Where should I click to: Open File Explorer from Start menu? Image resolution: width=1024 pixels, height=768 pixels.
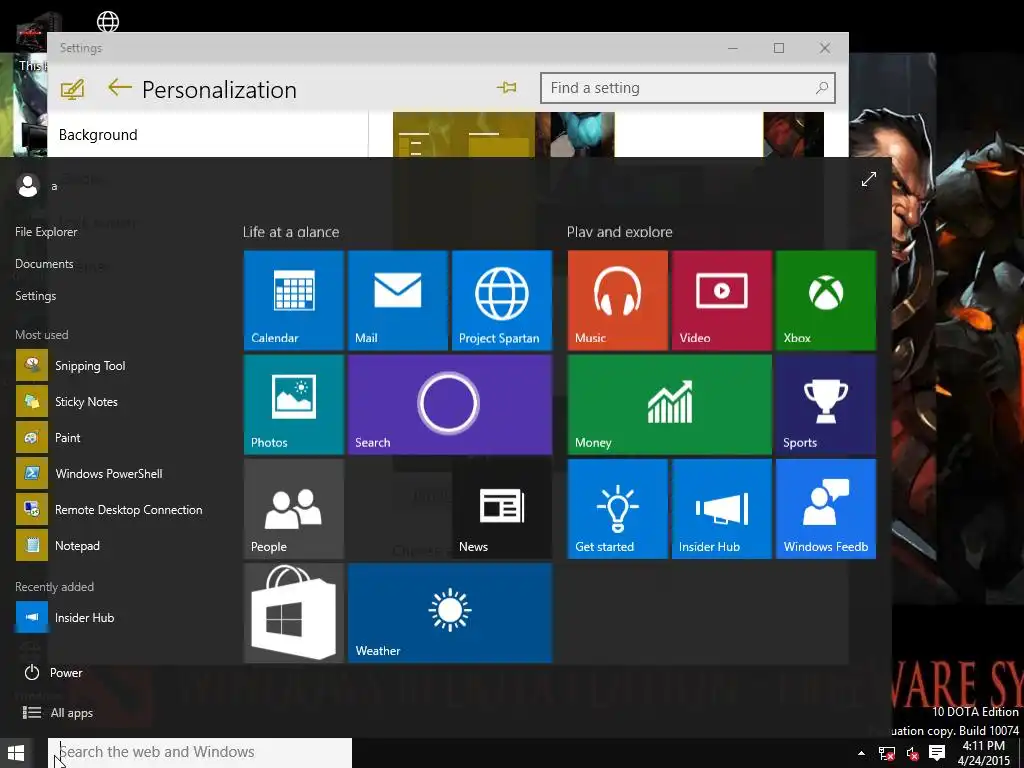pyautogui.click(x=46, y=232)
